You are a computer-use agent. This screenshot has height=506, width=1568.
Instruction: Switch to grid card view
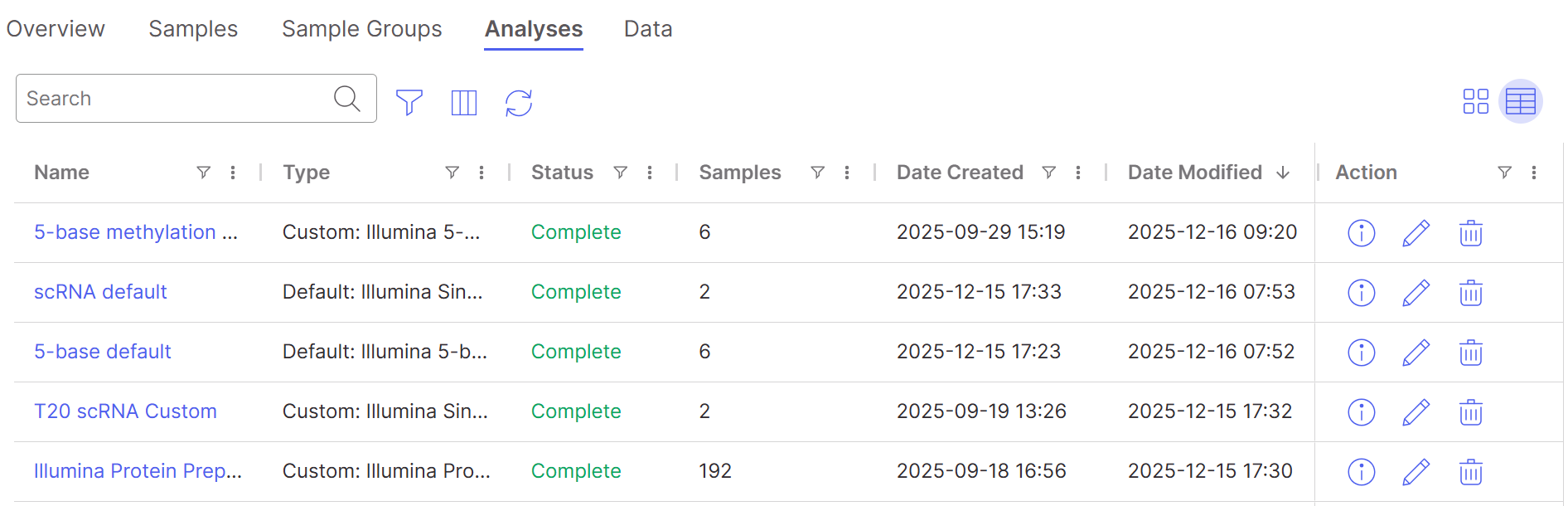[x=1475, y=101]
